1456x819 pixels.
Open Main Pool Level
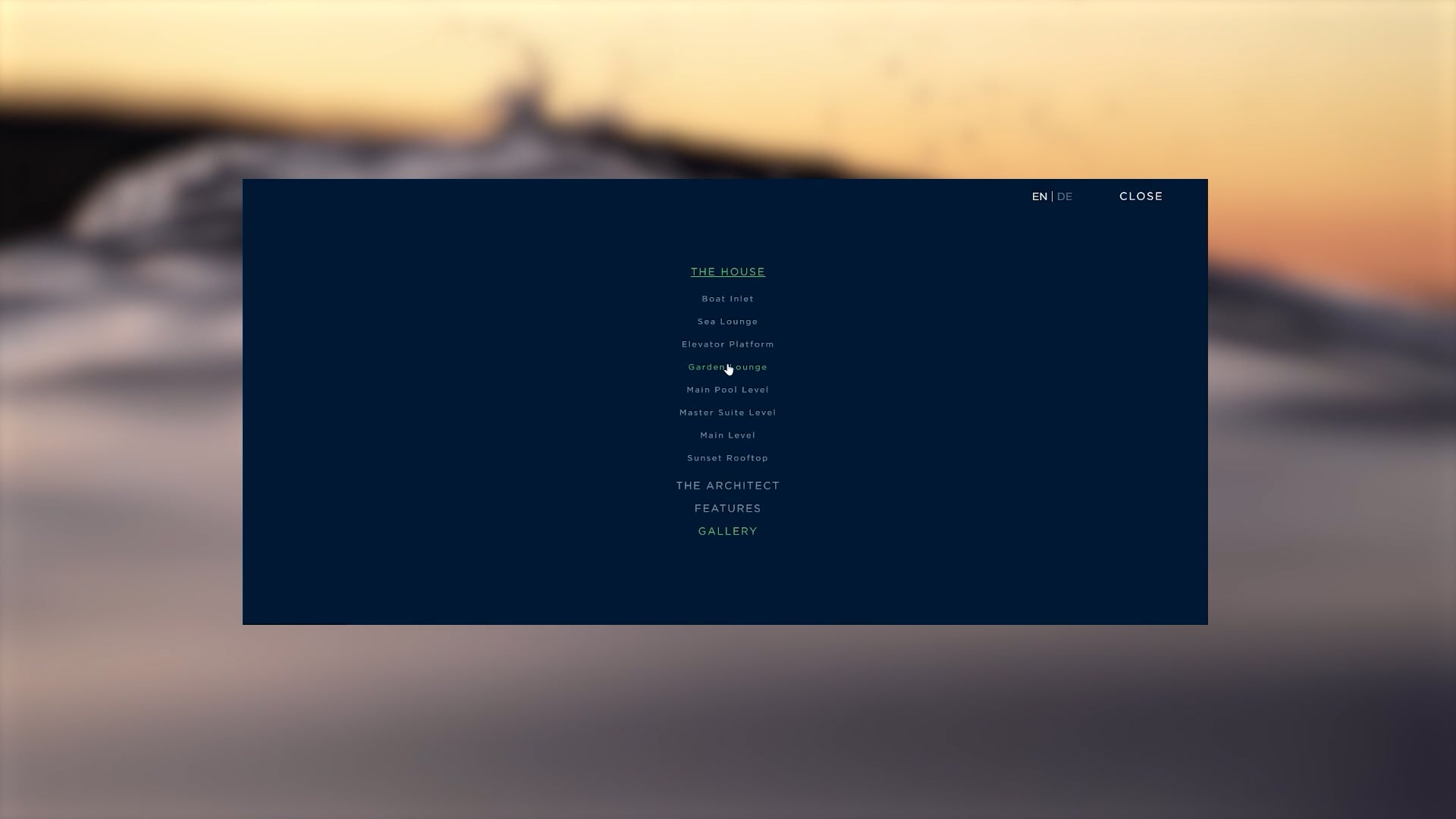pyautogui.click(x=727, y=390)
